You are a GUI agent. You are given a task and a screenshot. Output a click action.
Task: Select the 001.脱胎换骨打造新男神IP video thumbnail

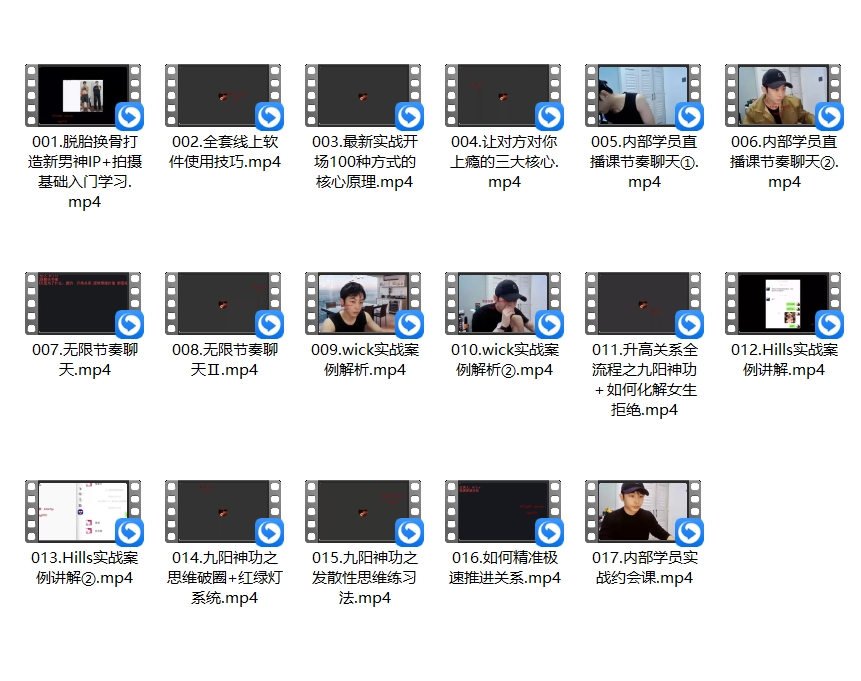[84, 97]
